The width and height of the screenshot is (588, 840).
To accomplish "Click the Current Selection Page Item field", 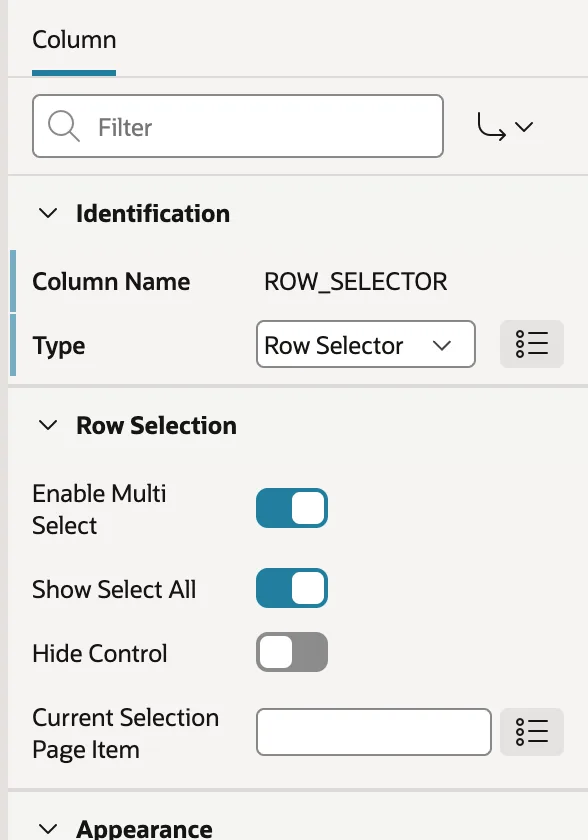I will pos(374,732).
